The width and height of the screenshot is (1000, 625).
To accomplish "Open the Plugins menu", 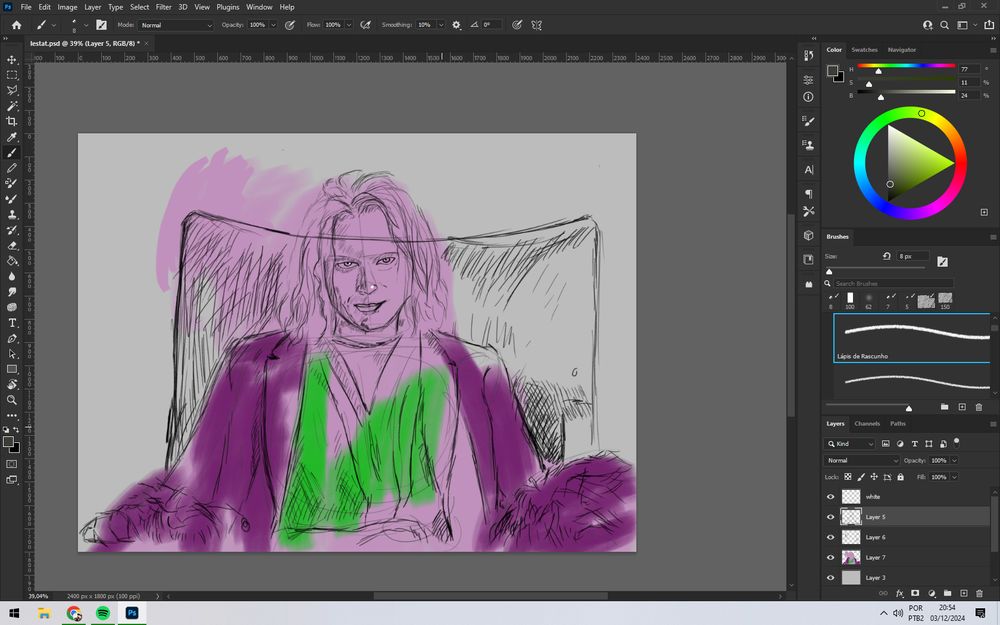I will tap(227, 7).
